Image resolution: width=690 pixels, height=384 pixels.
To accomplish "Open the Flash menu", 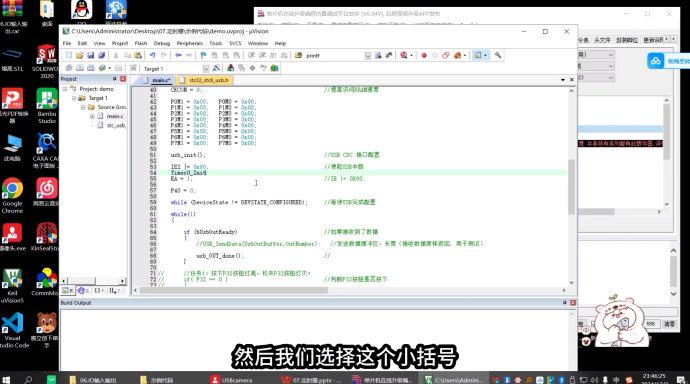I will 141,44.
